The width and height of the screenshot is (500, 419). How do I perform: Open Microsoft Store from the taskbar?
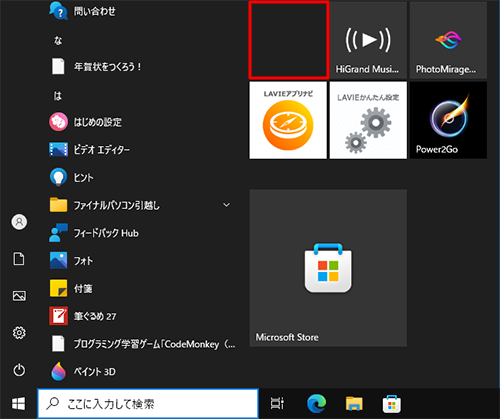click(392, 404)
